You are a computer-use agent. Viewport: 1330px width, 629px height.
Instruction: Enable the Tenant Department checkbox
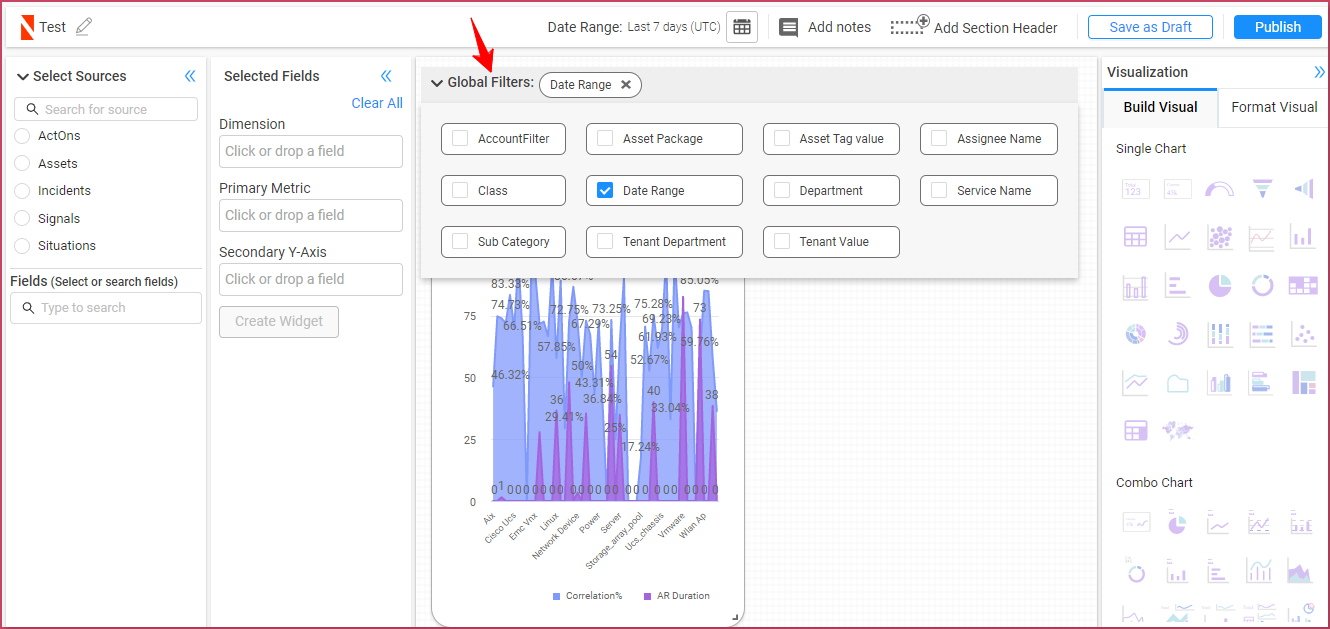(x=605, y=241)
